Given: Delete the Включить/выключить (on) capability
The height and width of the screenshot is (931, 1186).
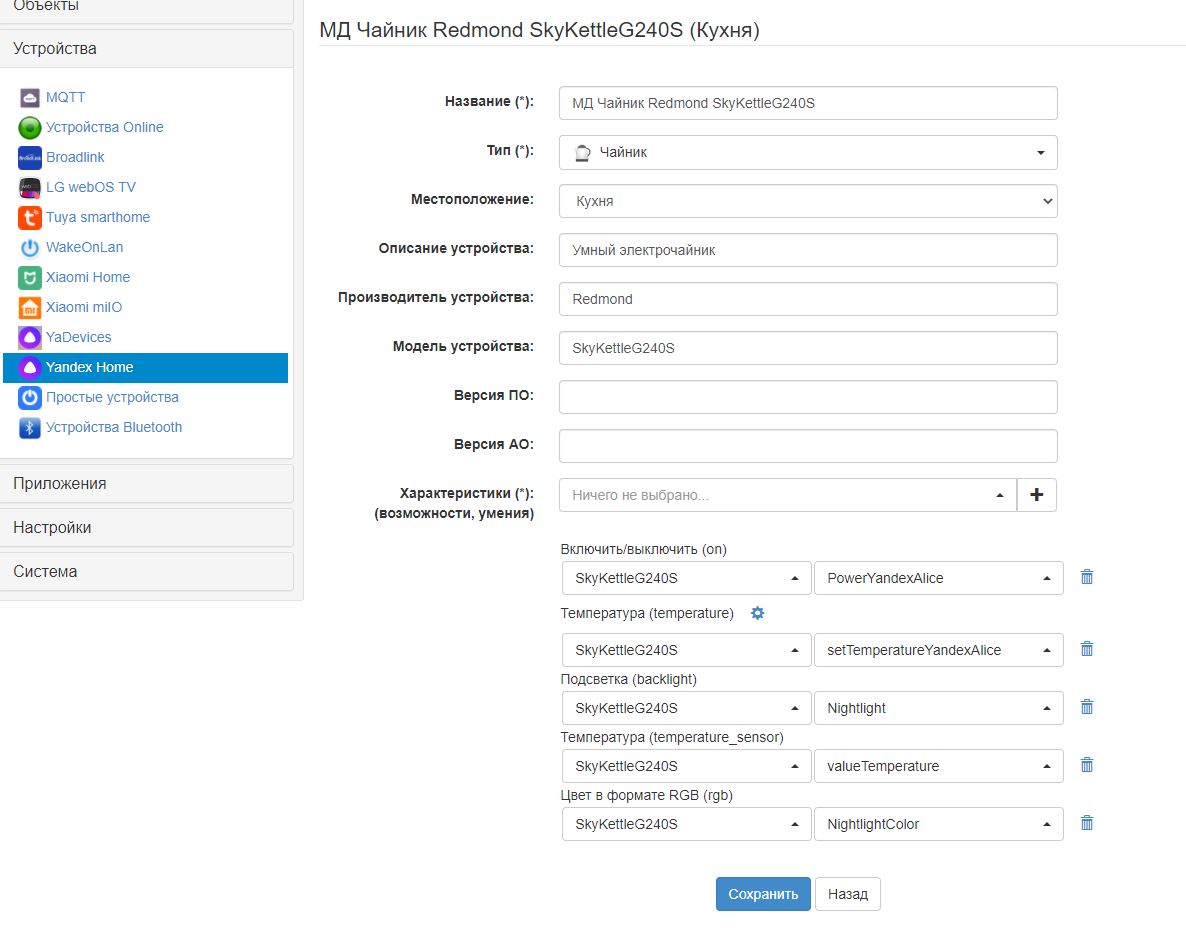Looking at the screenshot, I should pyautogui.click(x=1087, y=577).
